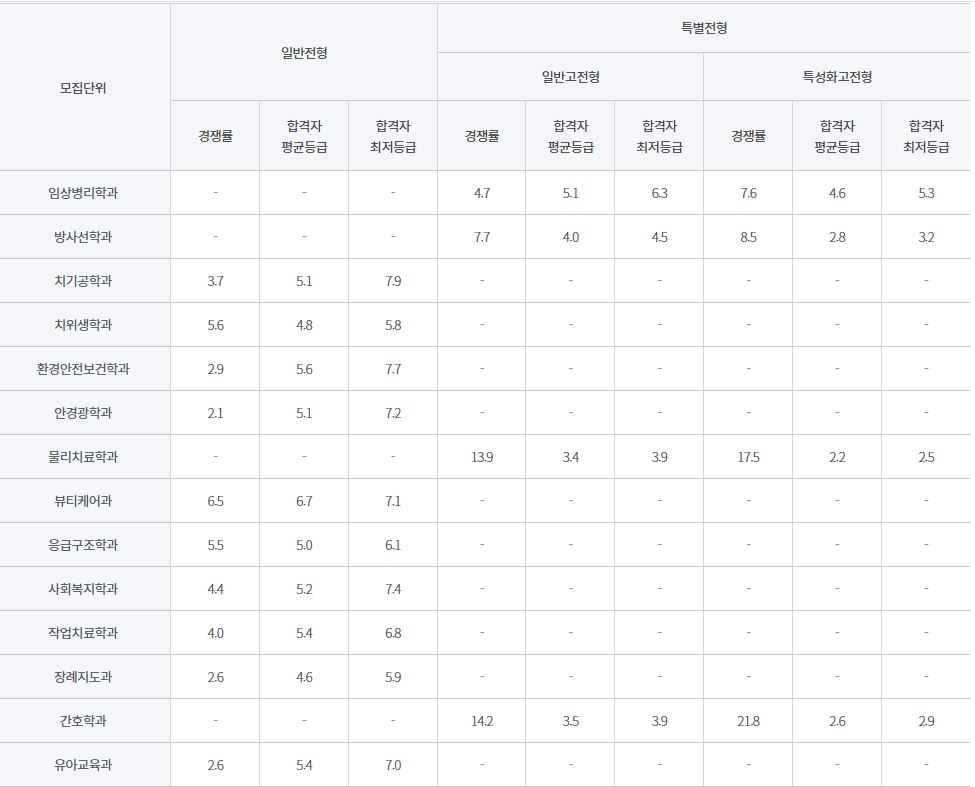Click 2.9 in the 환경안전보건학과 row
The height and width of the screenshot is (787, 975).
click(x=215, y=369)
